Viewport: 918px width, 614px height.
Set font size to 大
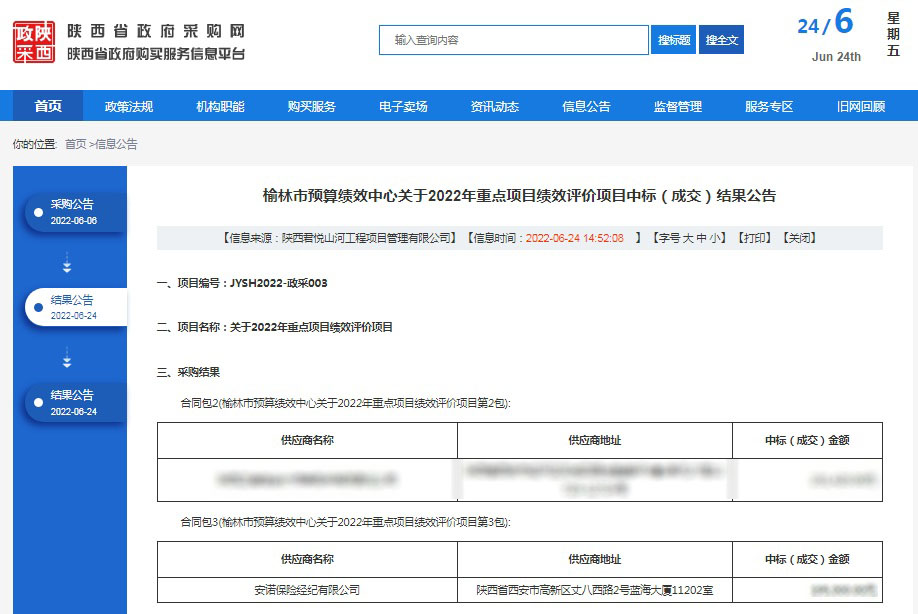click(x=686, y=238)
